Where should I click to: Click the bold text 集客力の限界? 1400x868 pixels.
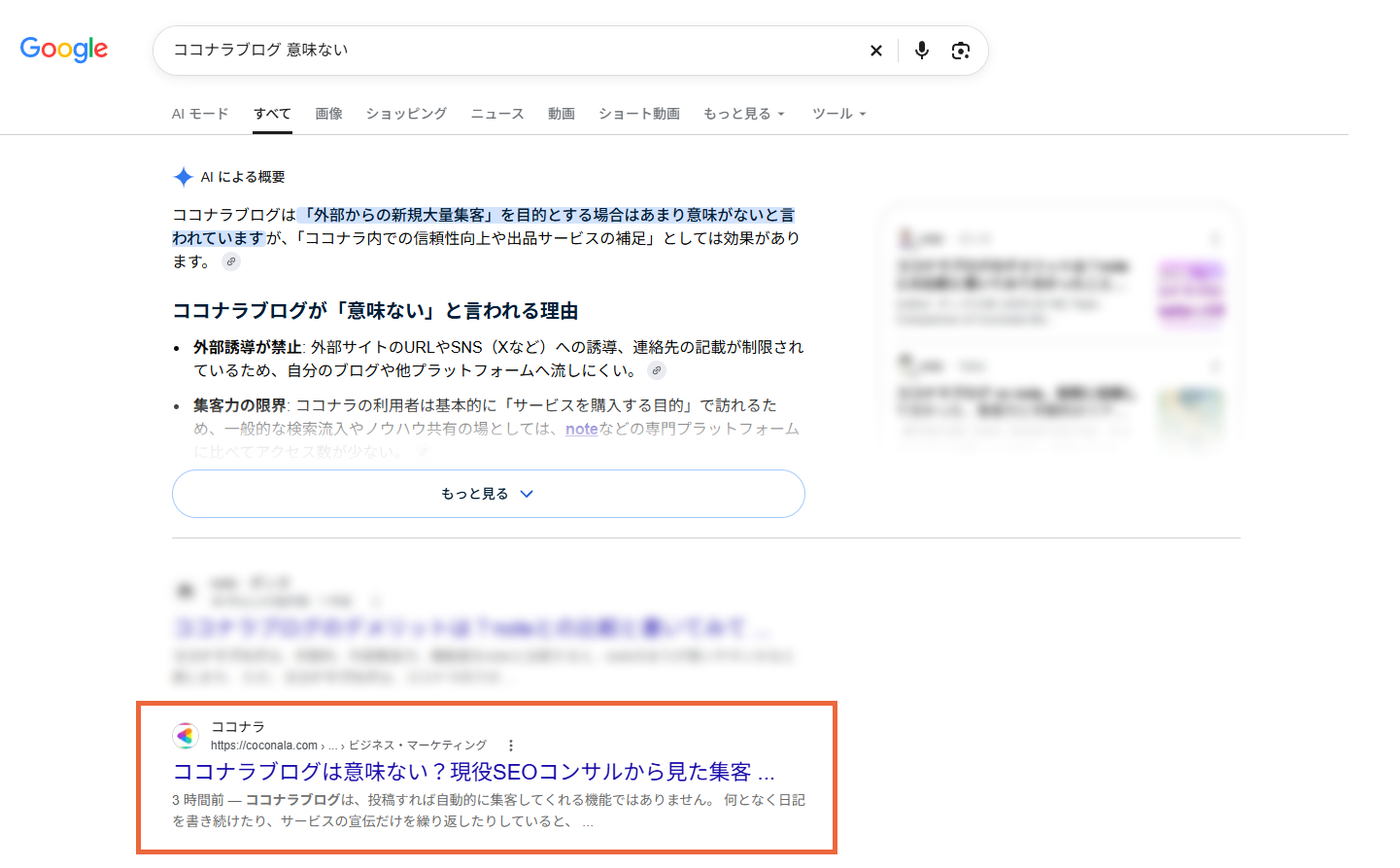[x=240, y=405]
